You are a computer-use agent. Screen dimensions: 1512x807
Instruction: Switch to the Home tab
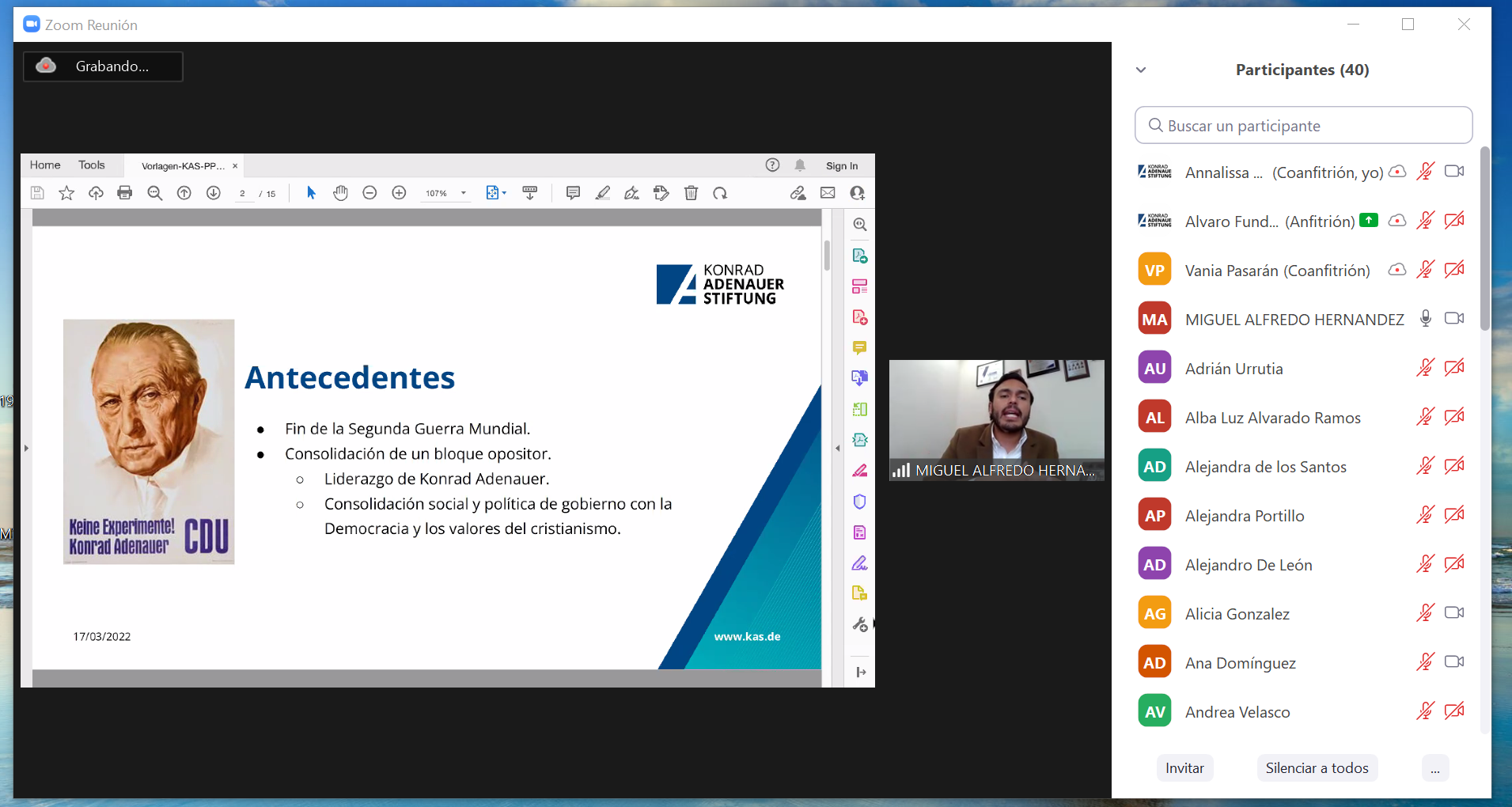tap(45, 165)
